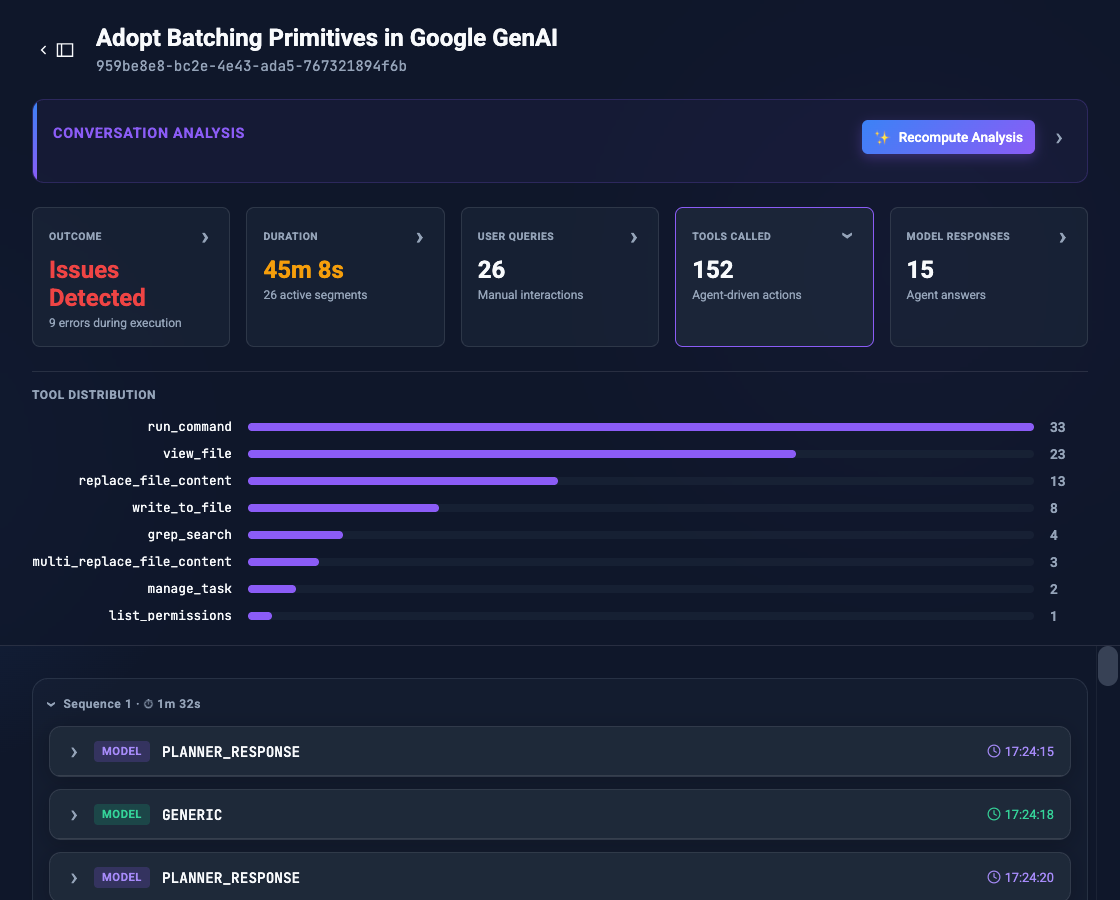This screenshot has height=900, width=1120.
Task: Click the Agent-driven actions text
Action: click(746, 295)
